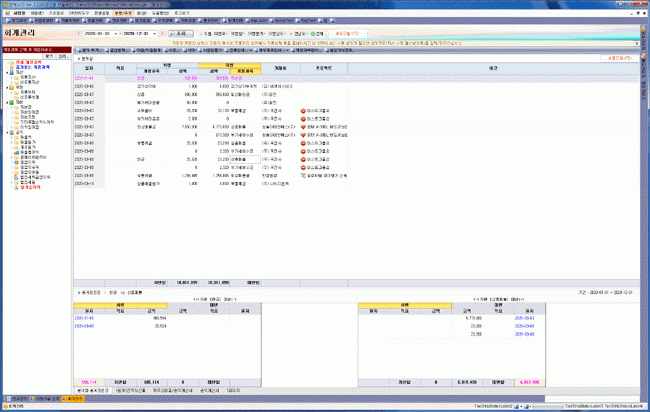Click the 법인세차감전이익 icon in the tree
The height and width of the screenshot is (412, 650).
pos(17,177)
